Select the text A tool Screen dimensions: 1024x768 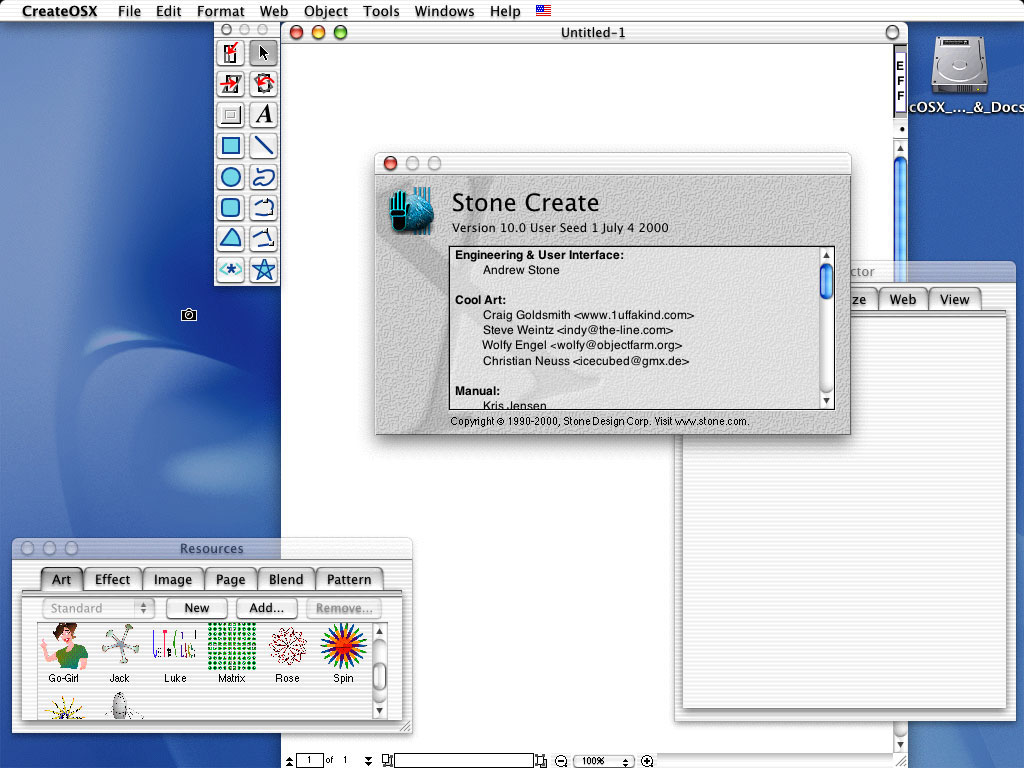(263, 115)
